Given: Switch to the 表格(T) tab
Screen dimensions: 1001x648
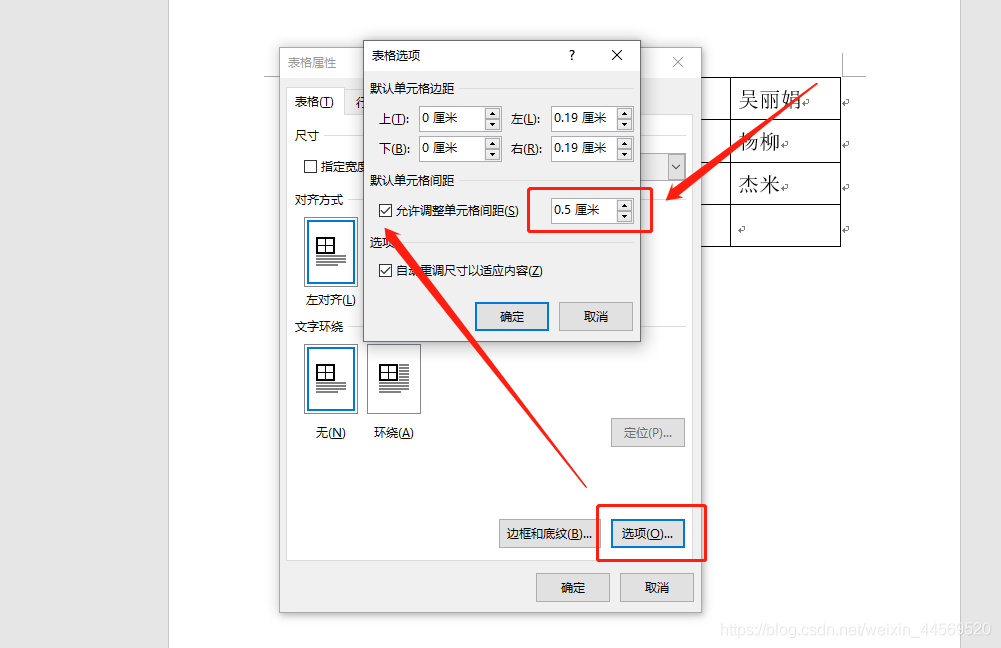Looking at the screenshot, I should 314,102.
